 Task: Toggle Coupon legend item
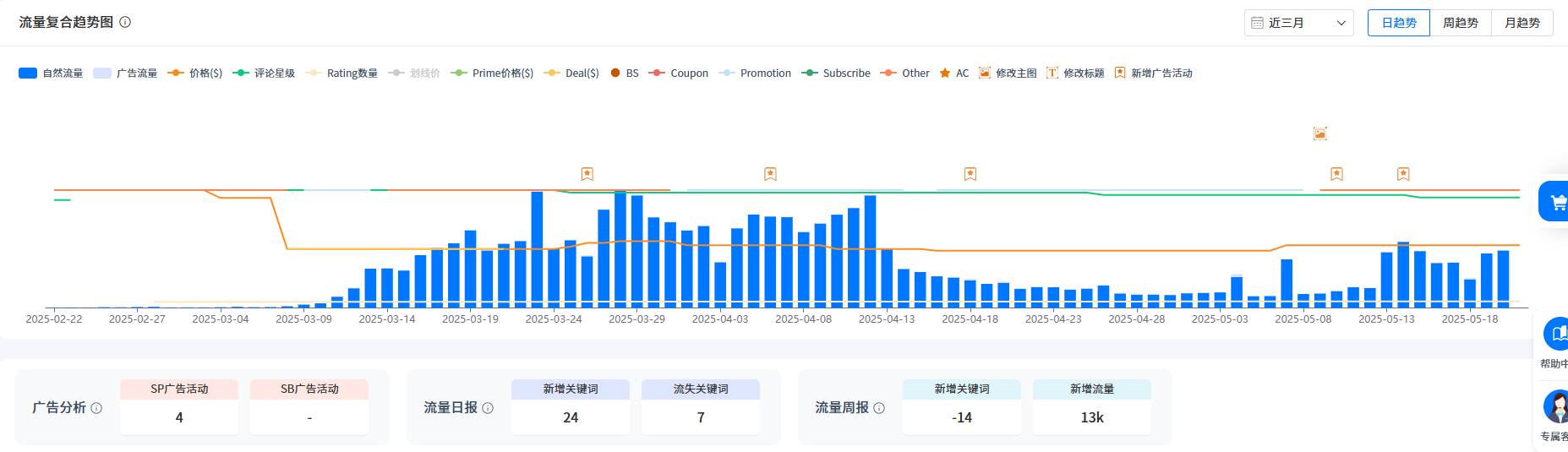(x=679, y=74)
